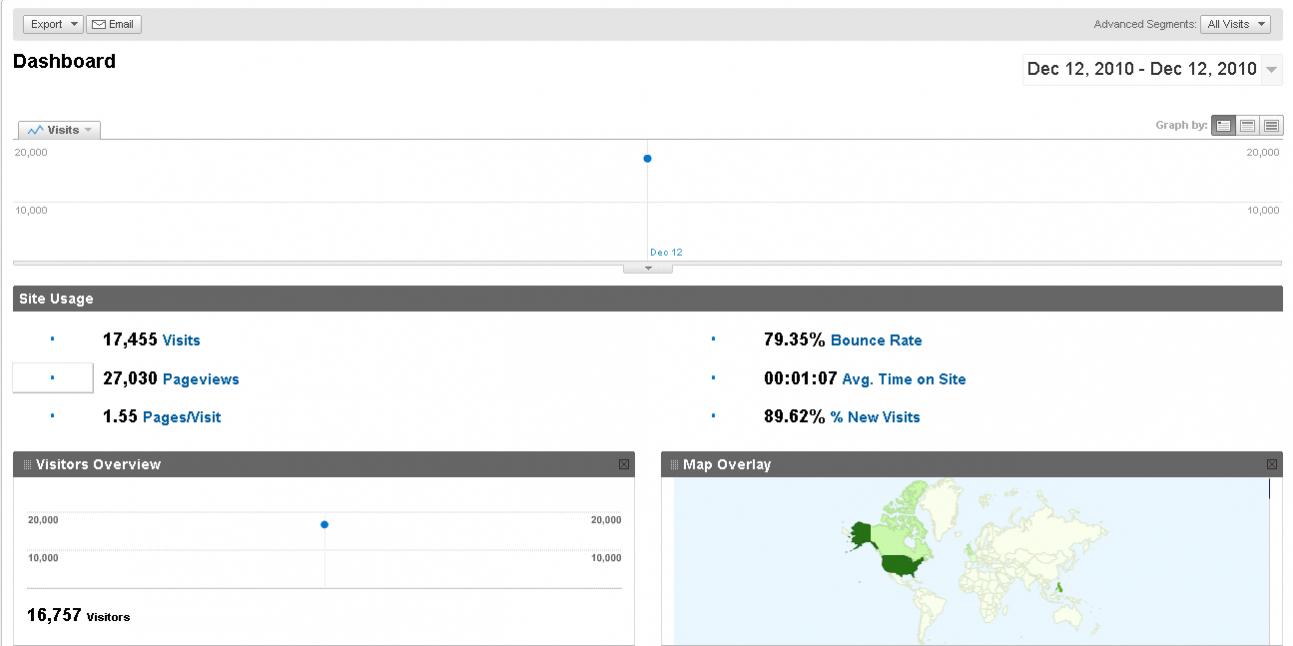Click the 27,030 pageviews value
This screenshot has width=1293, height=646.
coord(130,379)
